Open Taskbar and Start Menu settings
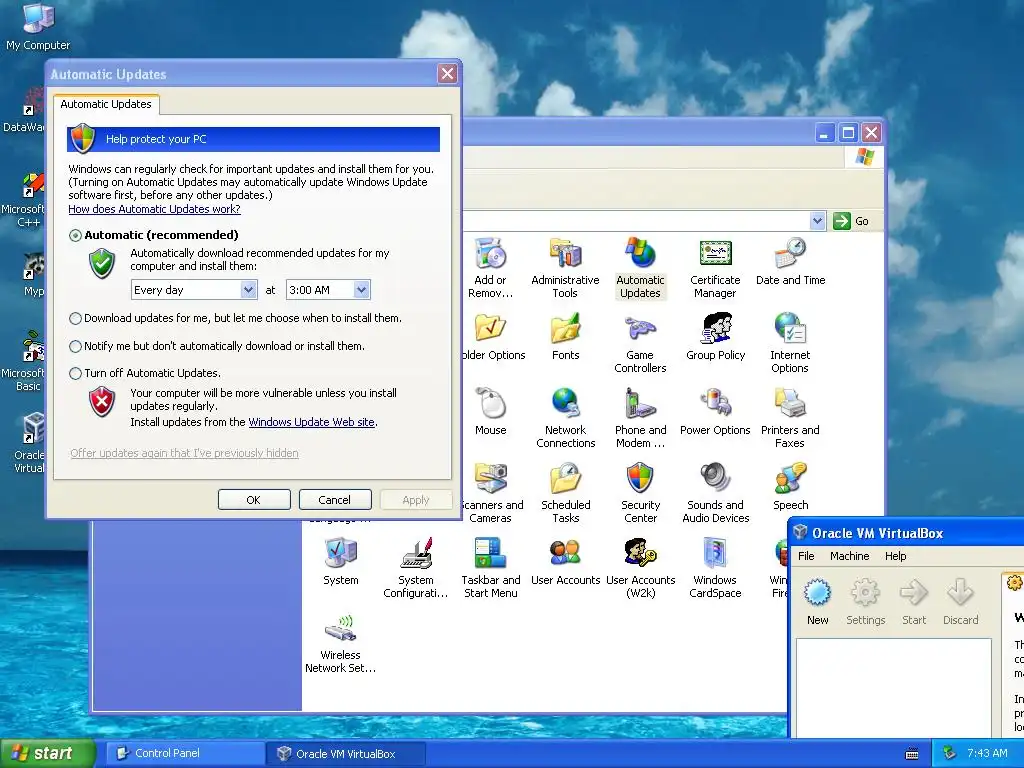The image size is (1024, 768). (x=490, y=568)
